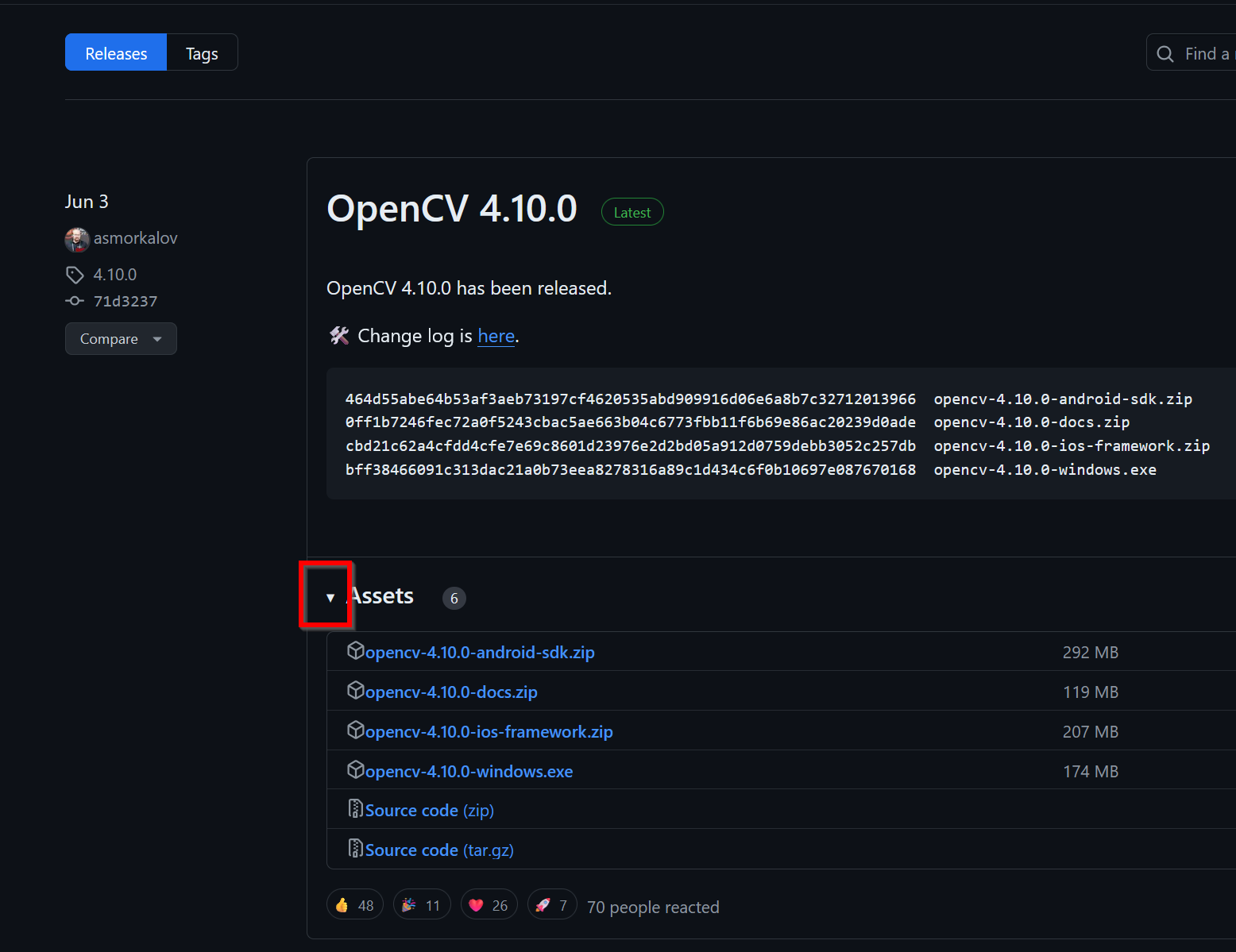
Task: Download opencv-4.10.0-windows.exe
Action: pyautogui.click(x=469, y=771)
